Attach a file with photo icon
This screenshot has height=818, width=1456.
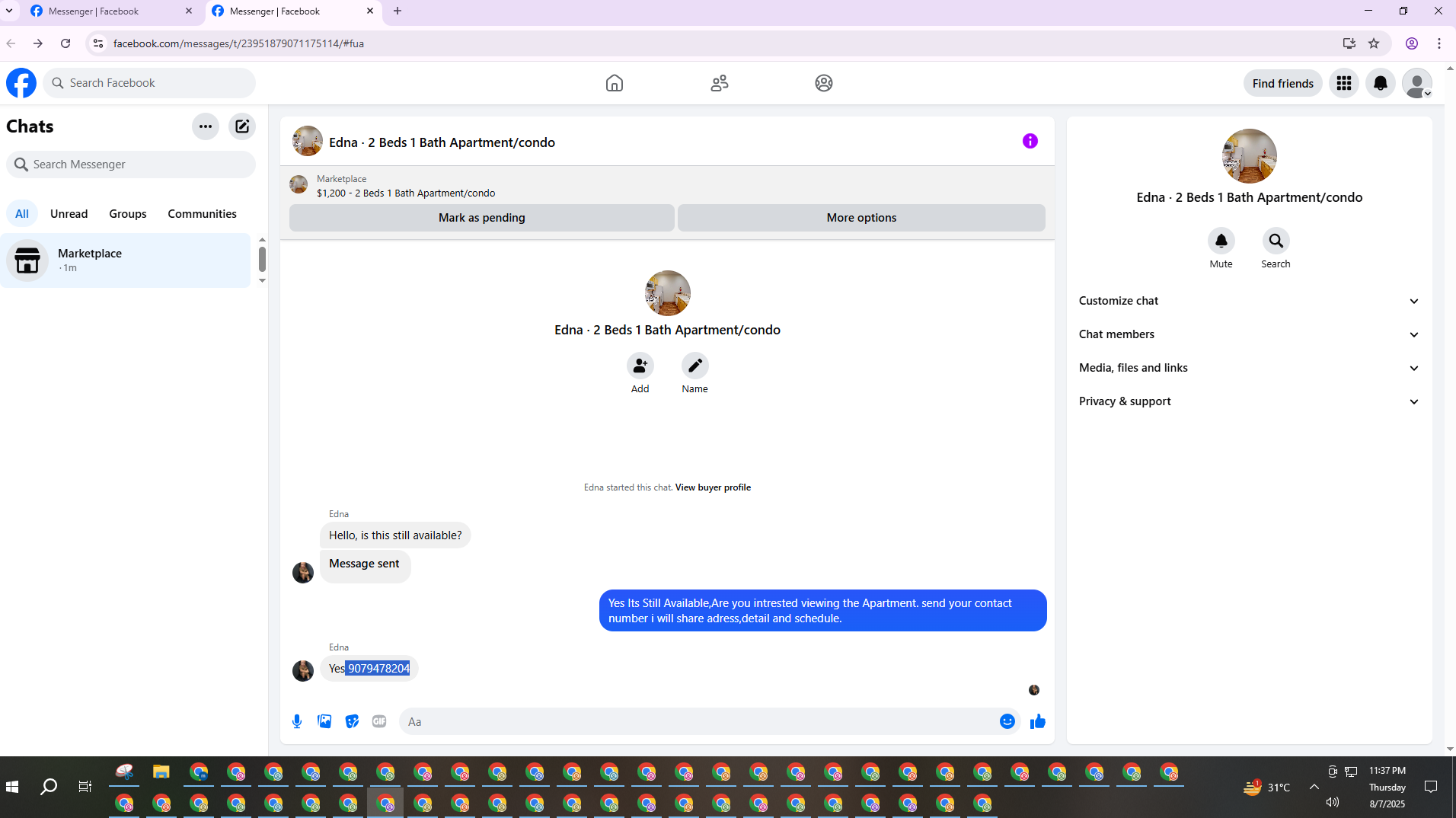[x=324, y=721]
